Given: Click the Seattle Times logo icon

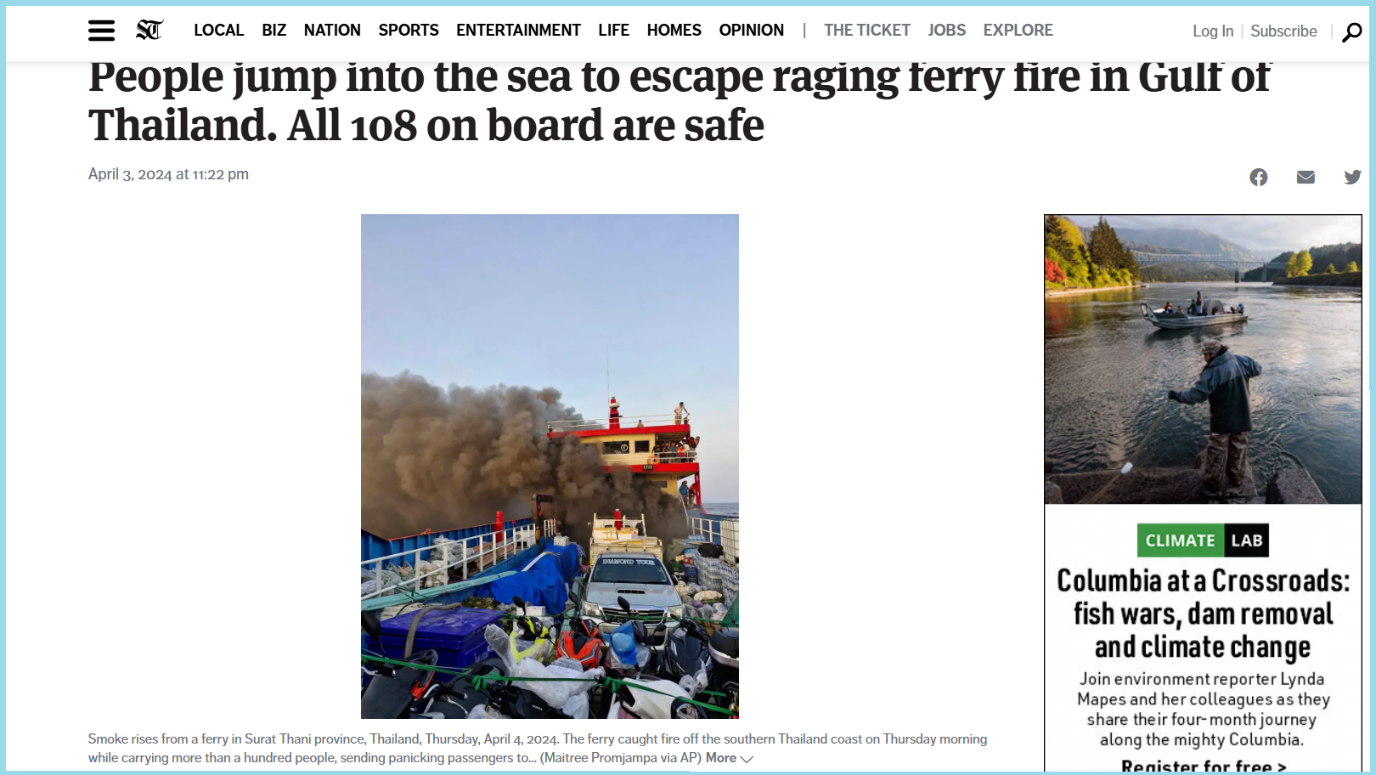Looking at the screenshot, I should pyautogui.click(x=150, y=31).
